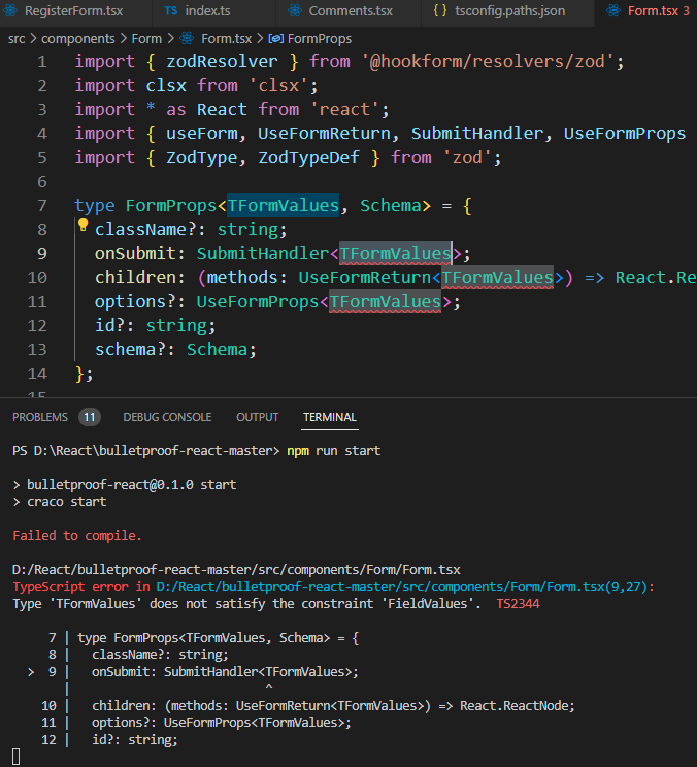This screenshot has width=697, height=767.
Task: Click the problems count badge 11
Action: 90,417
